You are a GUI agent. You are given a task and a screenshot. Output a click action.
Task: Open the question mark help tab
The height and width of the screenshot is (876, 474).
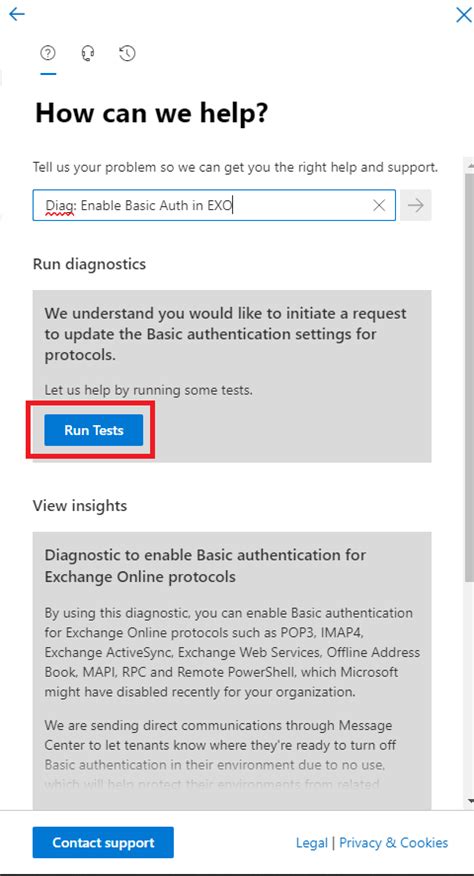coord(48,53)
